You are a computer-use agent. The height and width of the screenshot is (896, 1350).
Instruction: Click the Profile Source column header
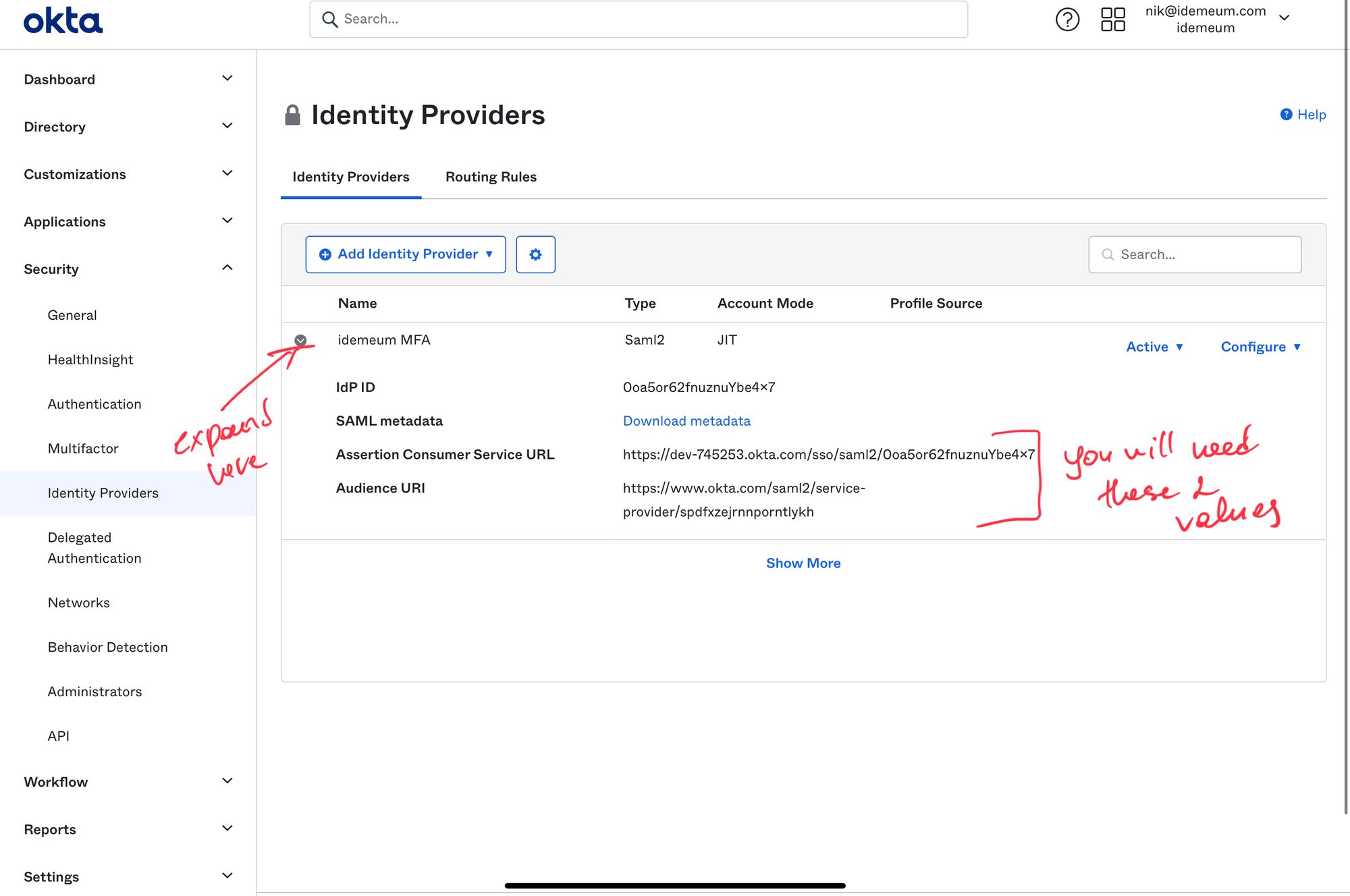pos(936,304)
